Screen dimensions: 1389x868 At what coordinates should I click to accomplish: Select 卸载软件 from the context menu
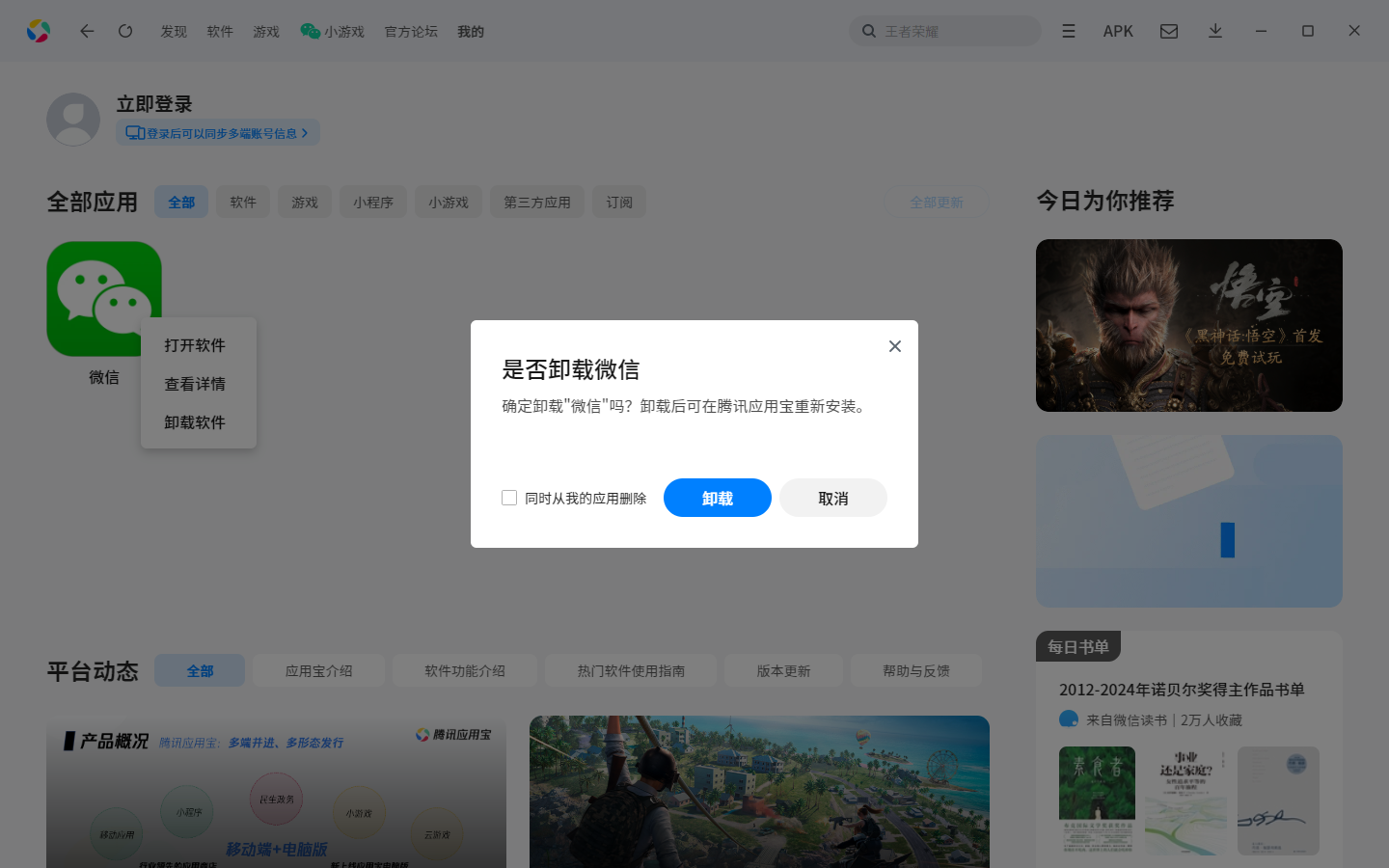[x=194, y=422]
